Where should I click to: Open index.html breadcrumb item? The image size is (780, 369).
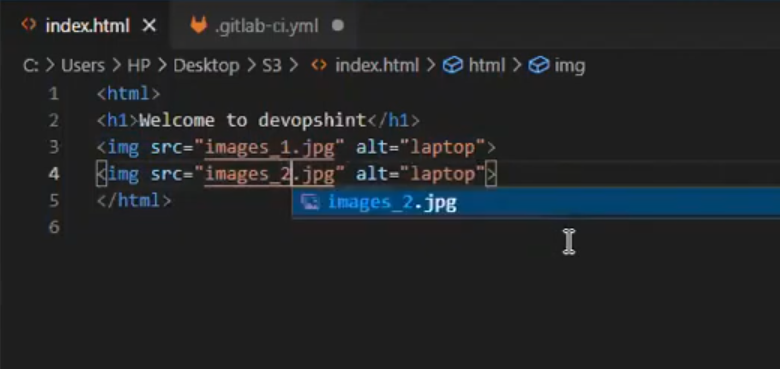377,66
